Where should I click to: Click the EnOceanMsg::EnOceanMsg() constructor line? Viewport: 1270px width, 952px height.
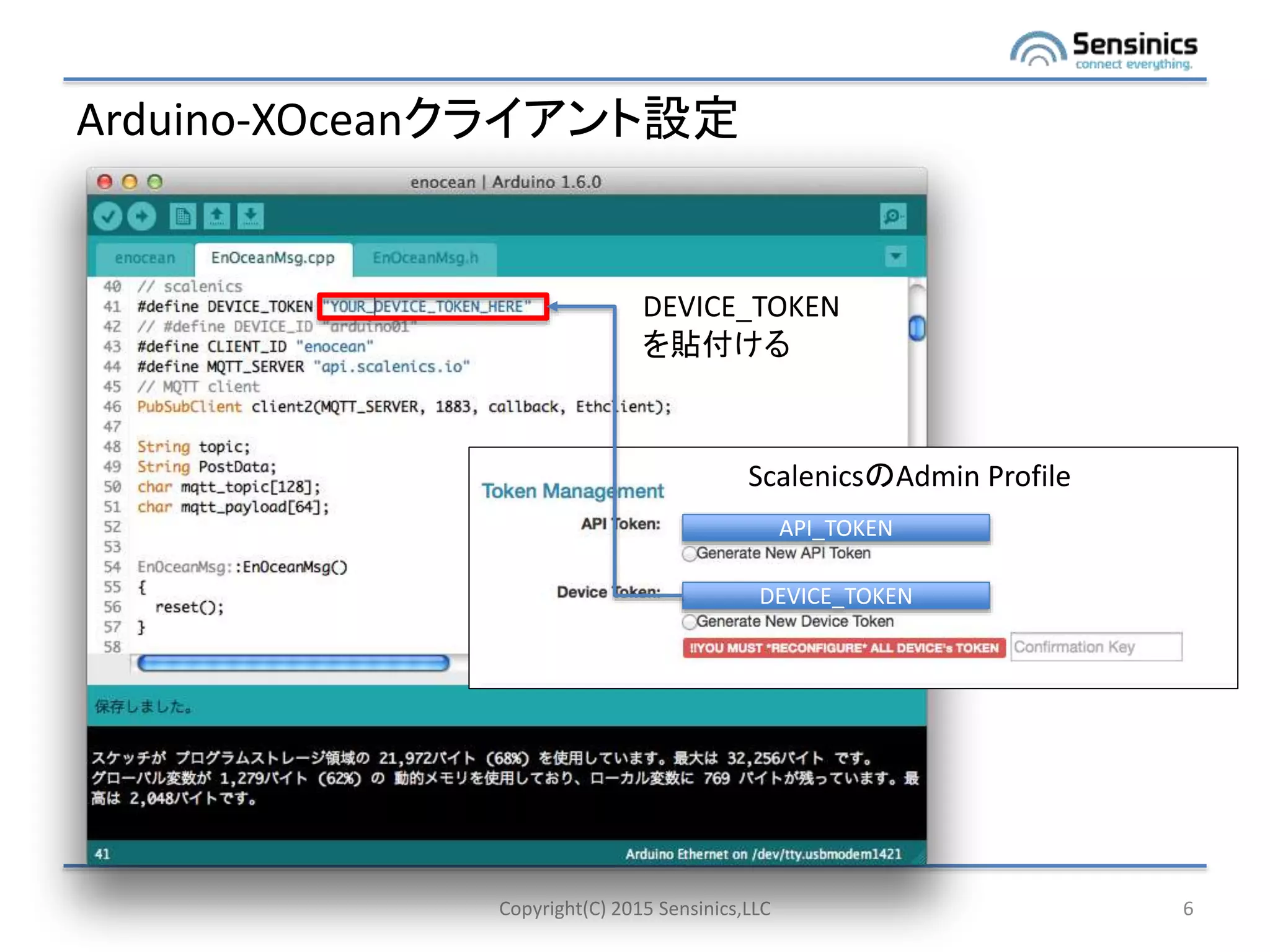[242, 567]
